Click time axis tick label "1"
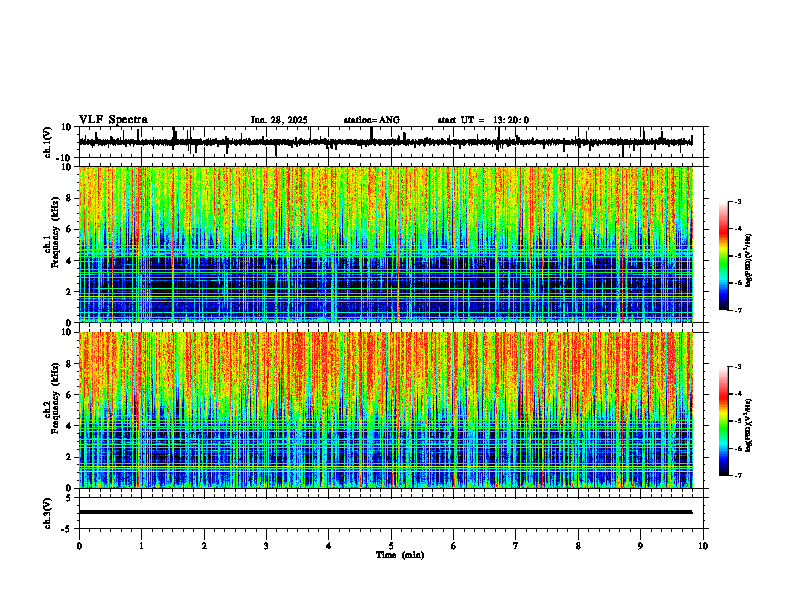The image size is (792, 612). click(x=141, y=546)
